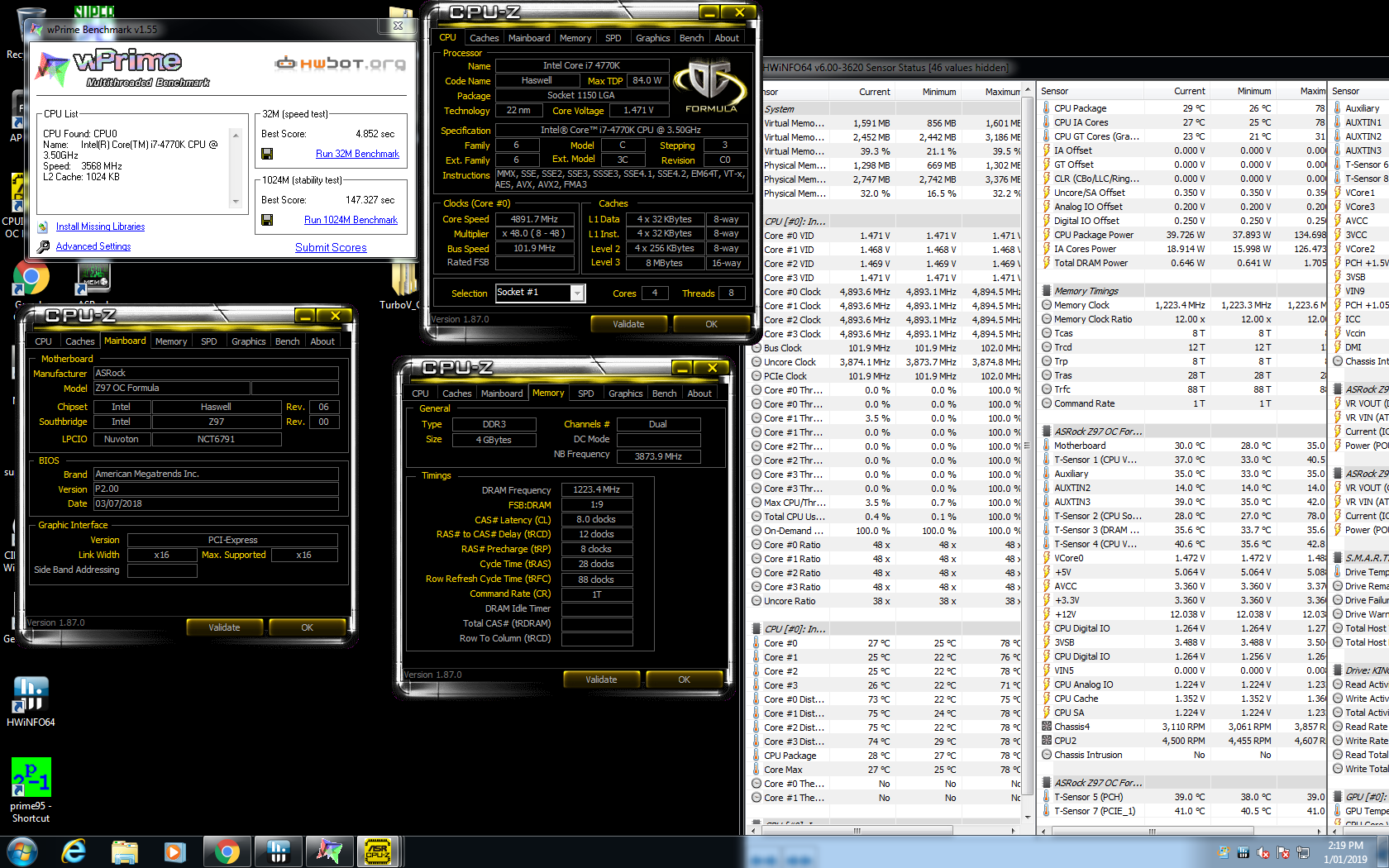Launch Internet Explorer from the taskbar
The height and width of the screenshot is (868, 1389).
pos(74,851)
